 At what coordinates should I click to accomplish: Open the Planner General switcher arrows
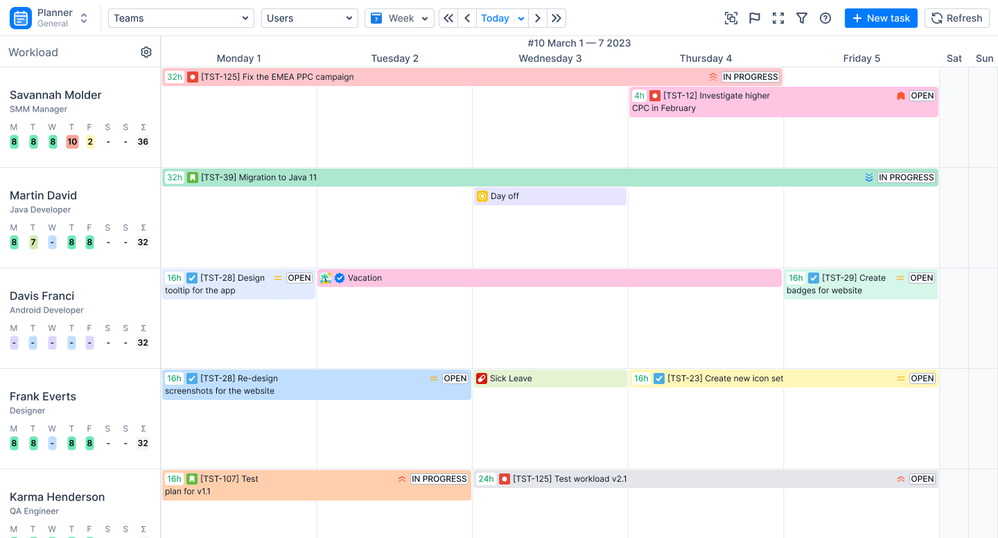[83, 18]
